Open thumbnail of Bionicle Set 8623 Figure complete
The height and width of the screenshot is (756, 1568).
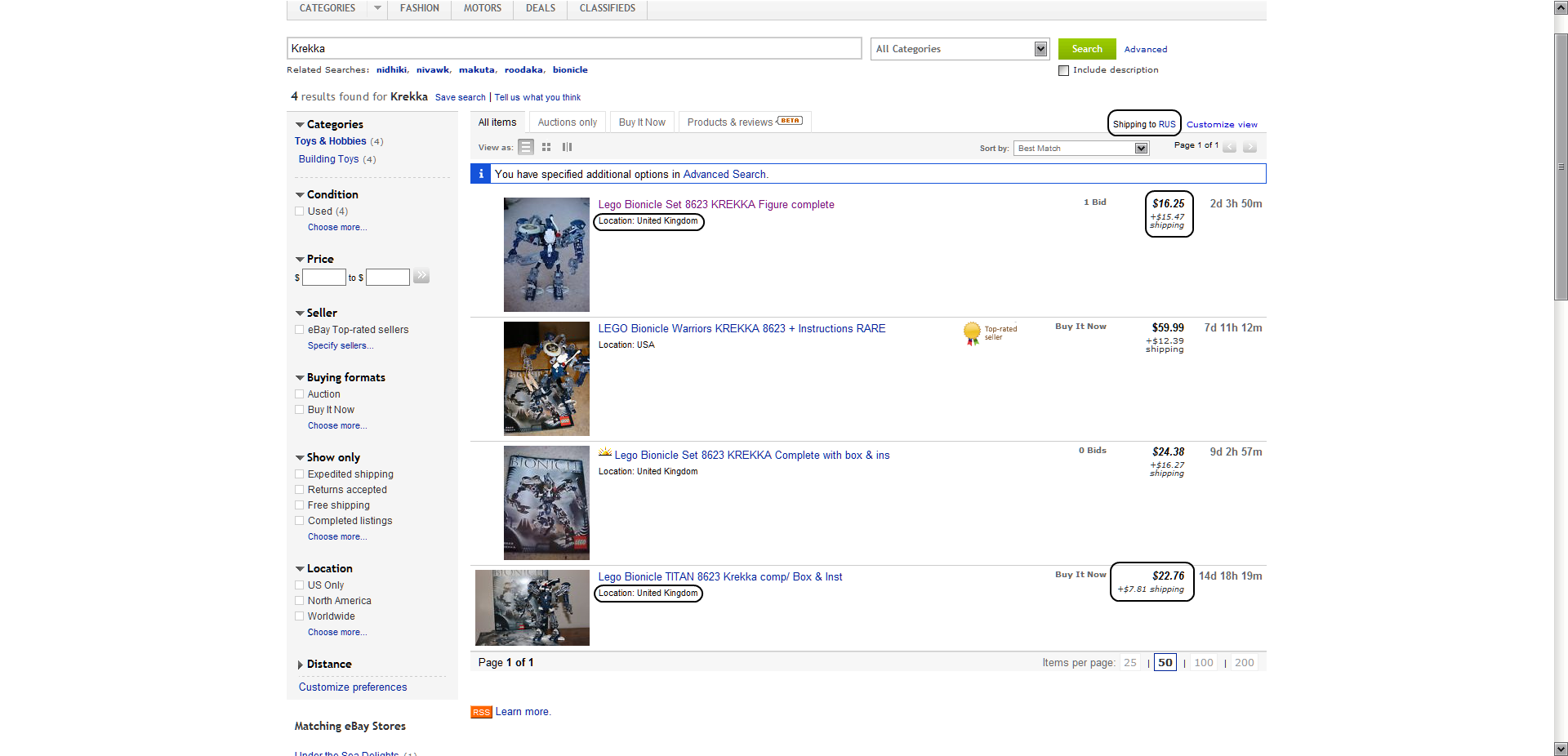coord(546,255)
